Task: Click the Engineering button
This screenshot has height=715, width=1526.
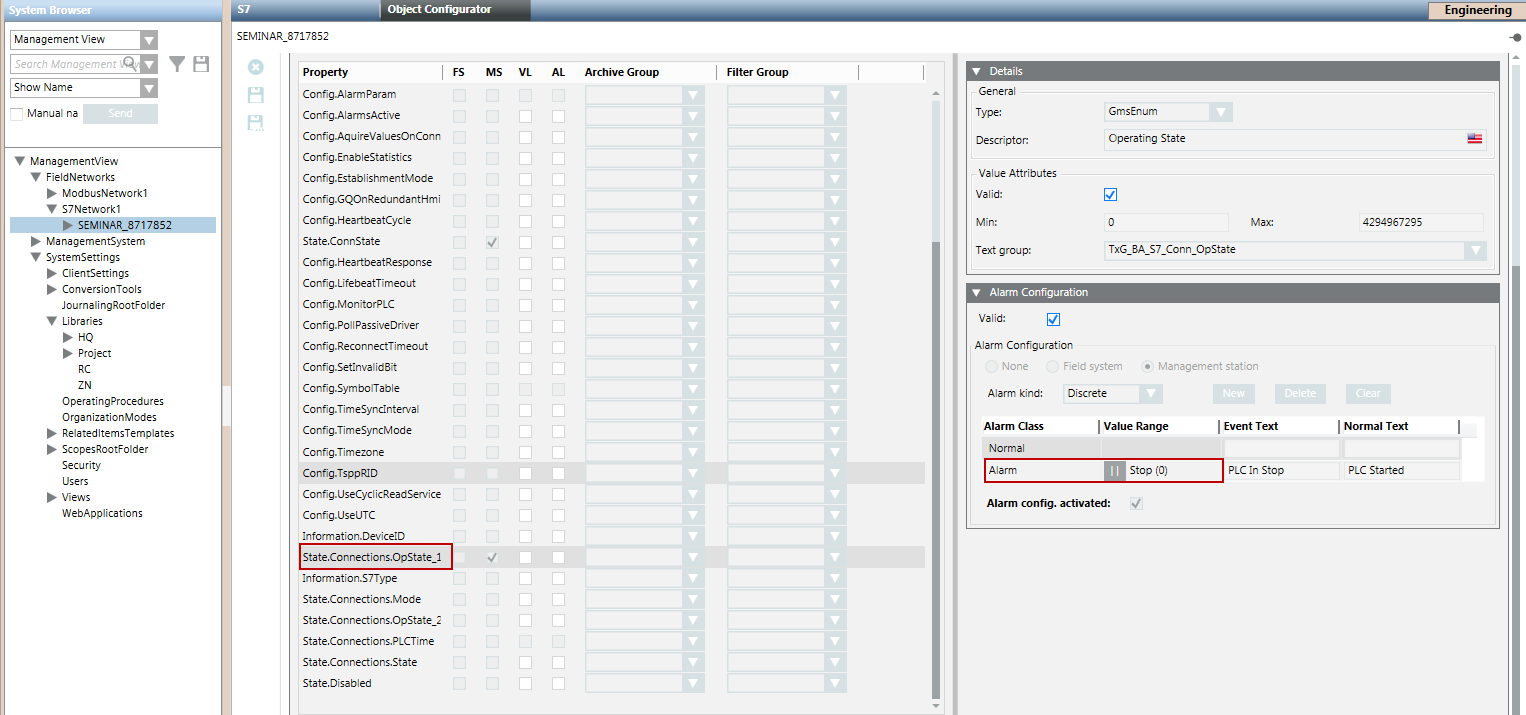Action: [x=1477, y=10]
